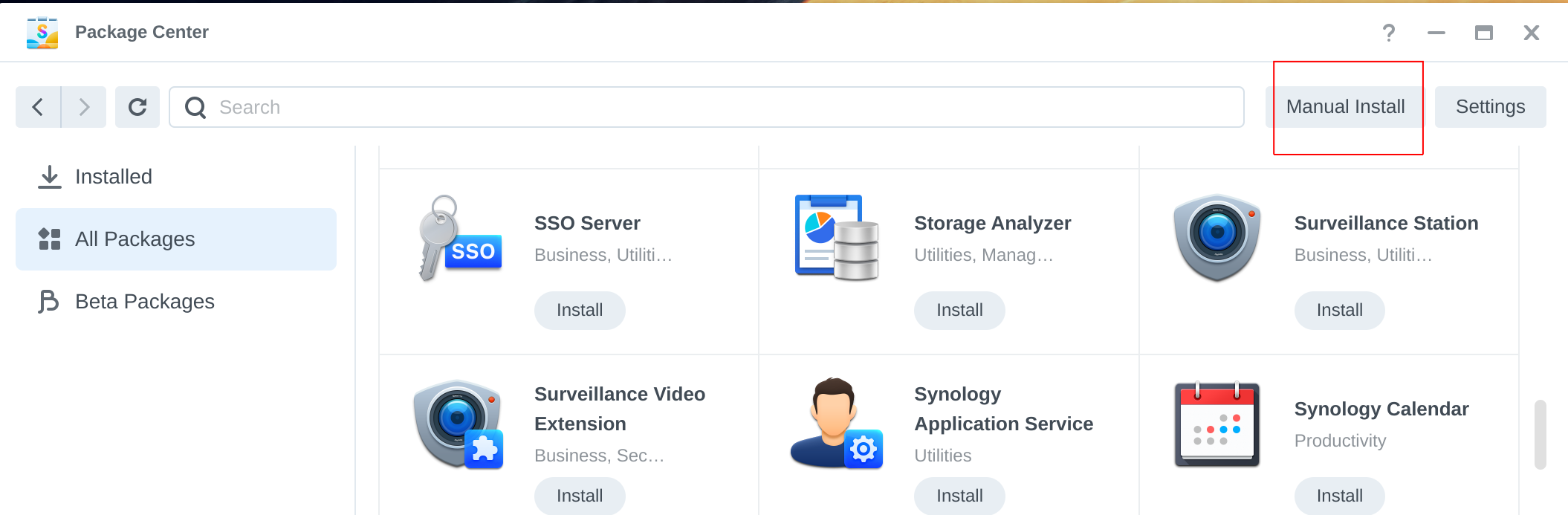The height and width of the screenshot is (515, 1568).
Task: Focus the package Search field
Action: (x=707, y=107)
